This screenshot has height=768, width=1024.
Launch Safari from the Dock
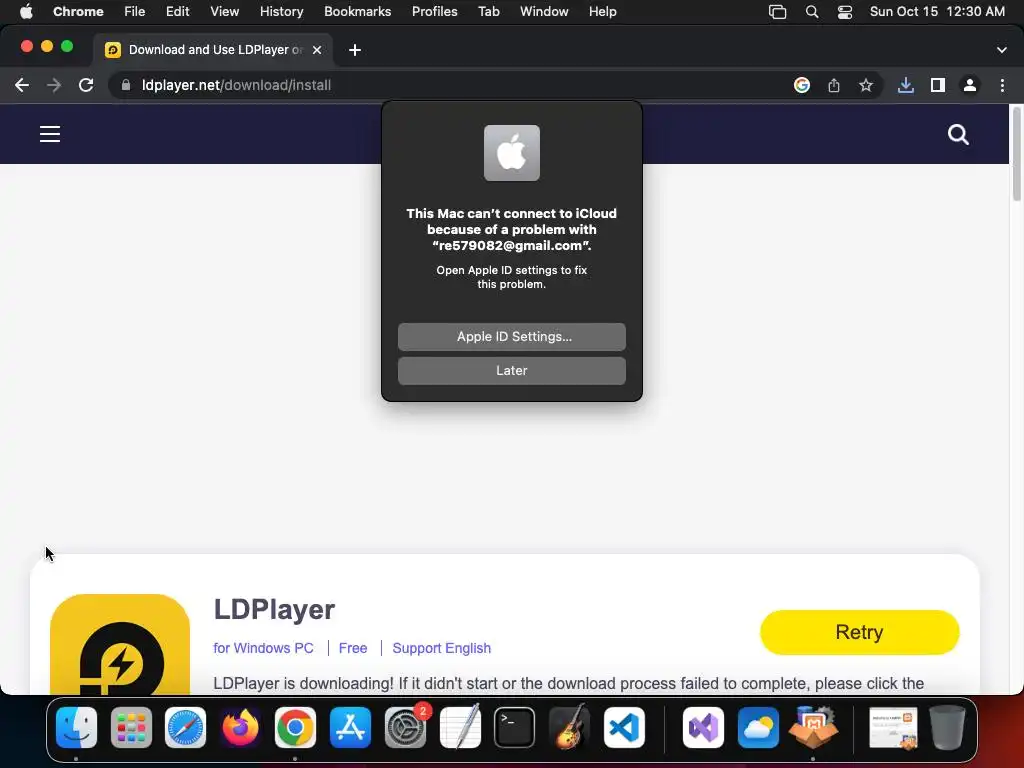(x=185, y=728)
